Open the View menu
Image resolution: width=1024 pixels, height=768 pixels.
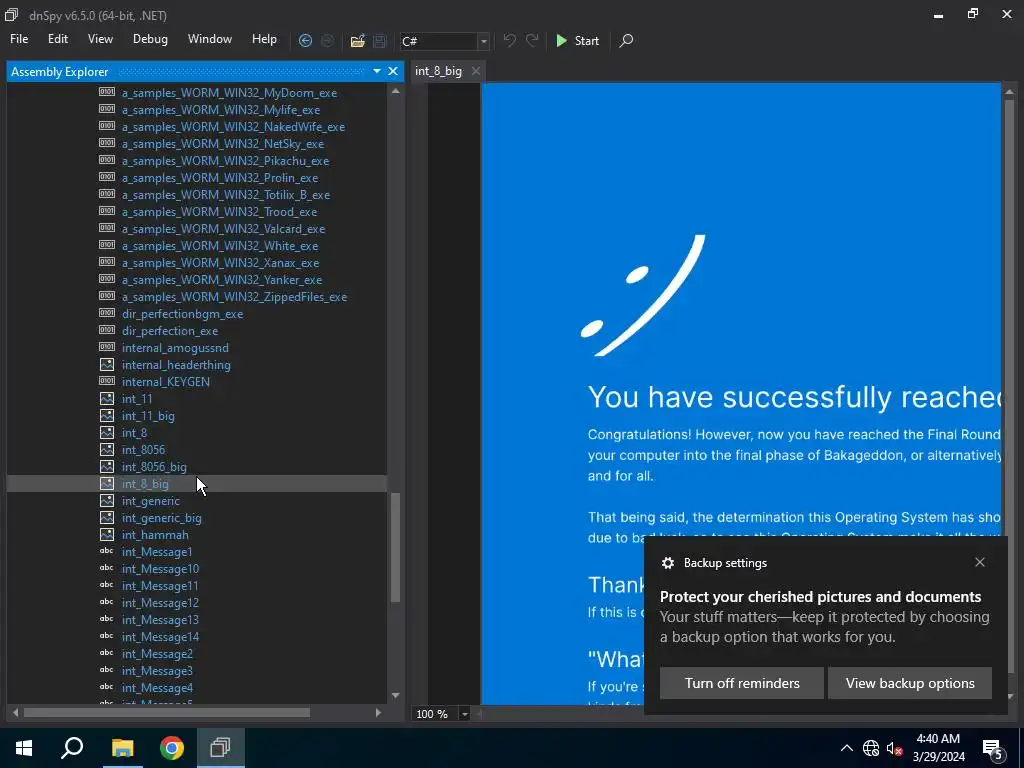click(100, 39)
